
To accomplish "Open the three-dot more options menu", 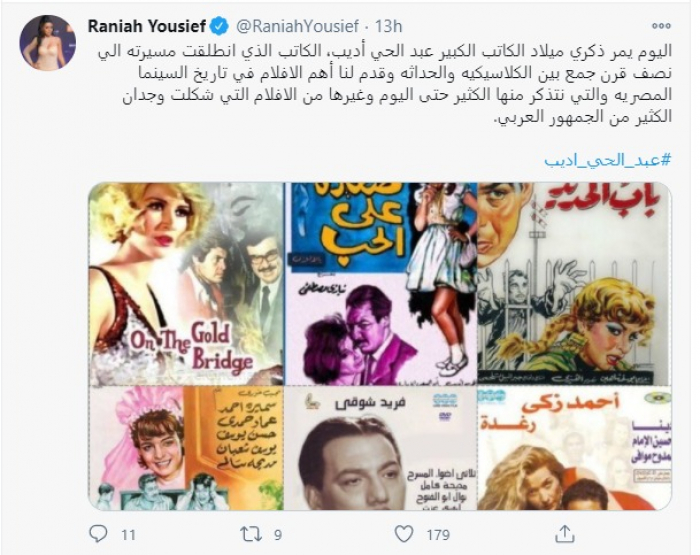I will [x=661, y=26].
